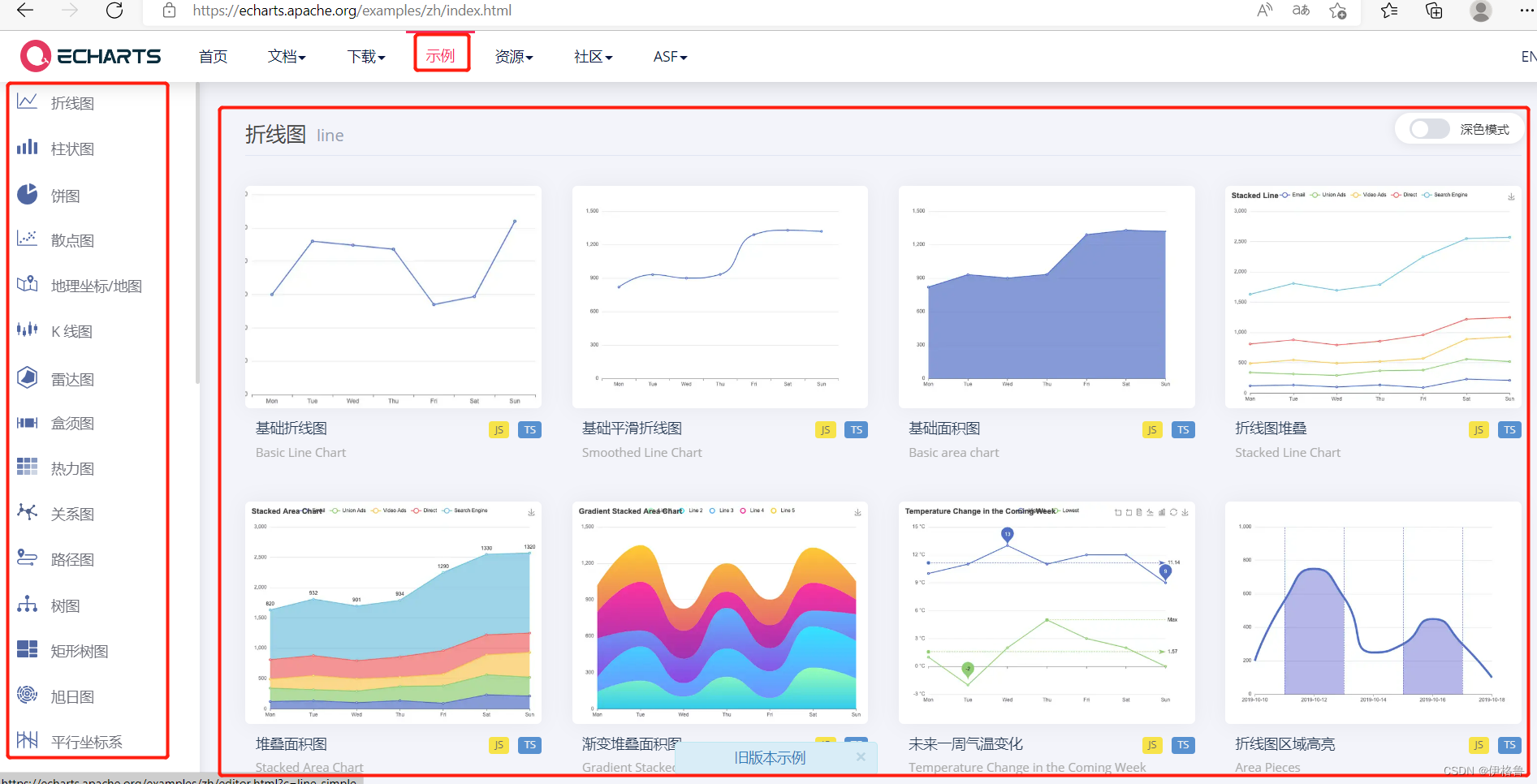Image resolution: width=1537 pixels, height=784 pixels.
Task: Close the 旧版本示例 banner
Action: (861, 756)
